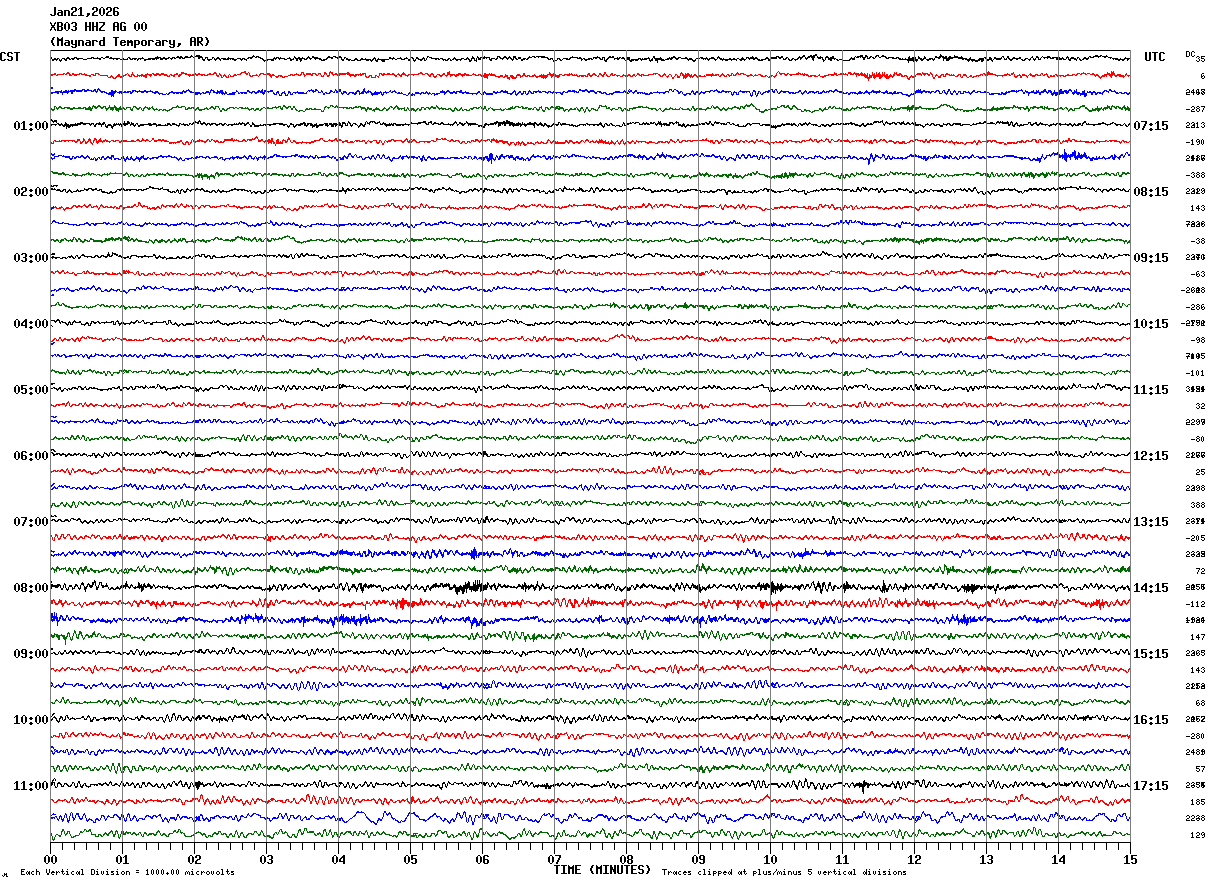Click the DC offset value -63
This screenshot has height=886, width=1210.
tap(1197, 274)
